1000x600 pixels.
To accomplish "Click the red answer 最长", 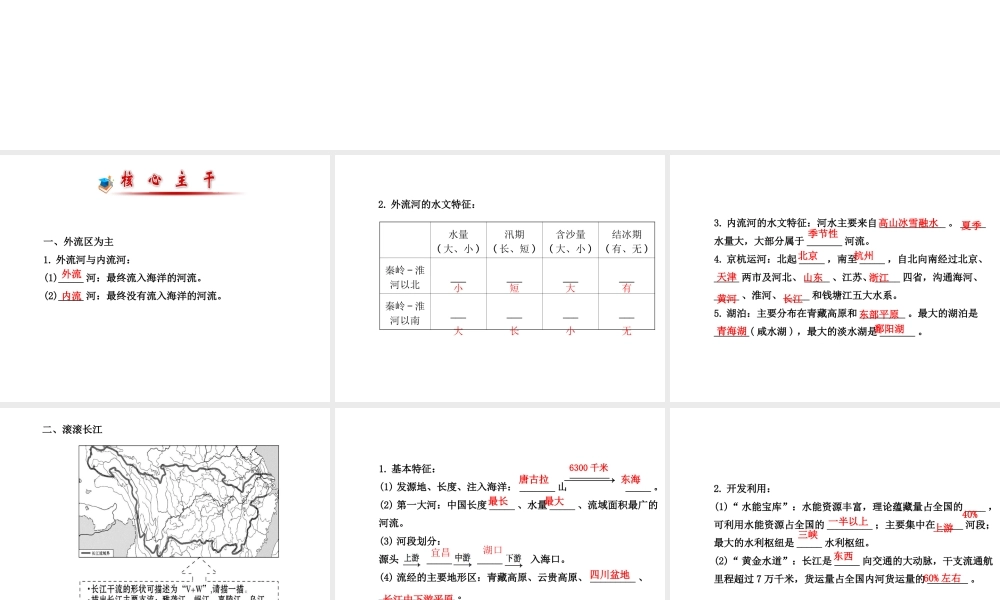I will [498, 502].
